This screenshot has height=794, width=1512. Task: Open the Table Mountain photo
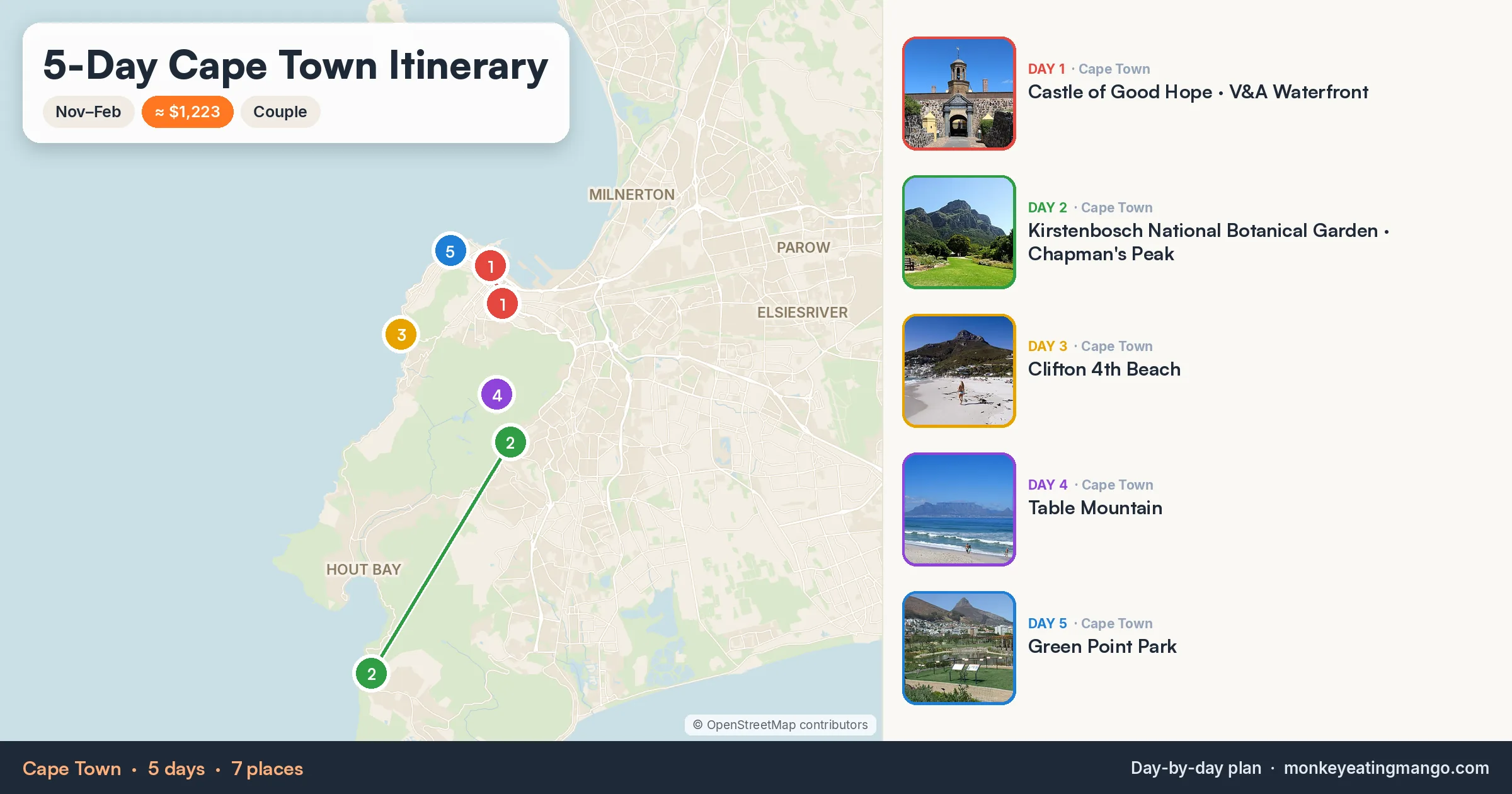[959, 509]
